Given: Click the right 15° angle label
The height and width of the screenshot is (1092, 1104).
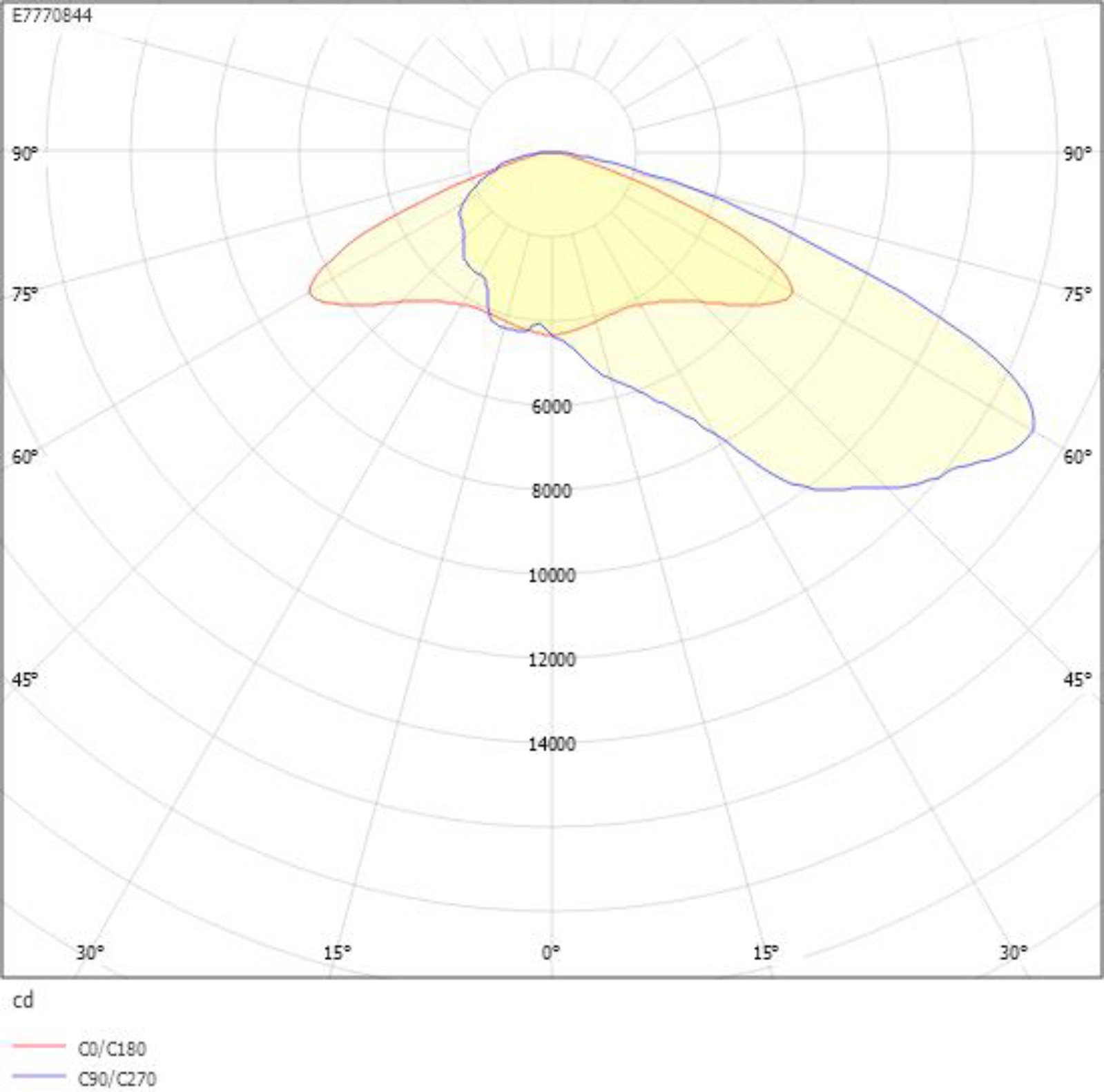Looking at the screenshot, I should click(766, 953).
